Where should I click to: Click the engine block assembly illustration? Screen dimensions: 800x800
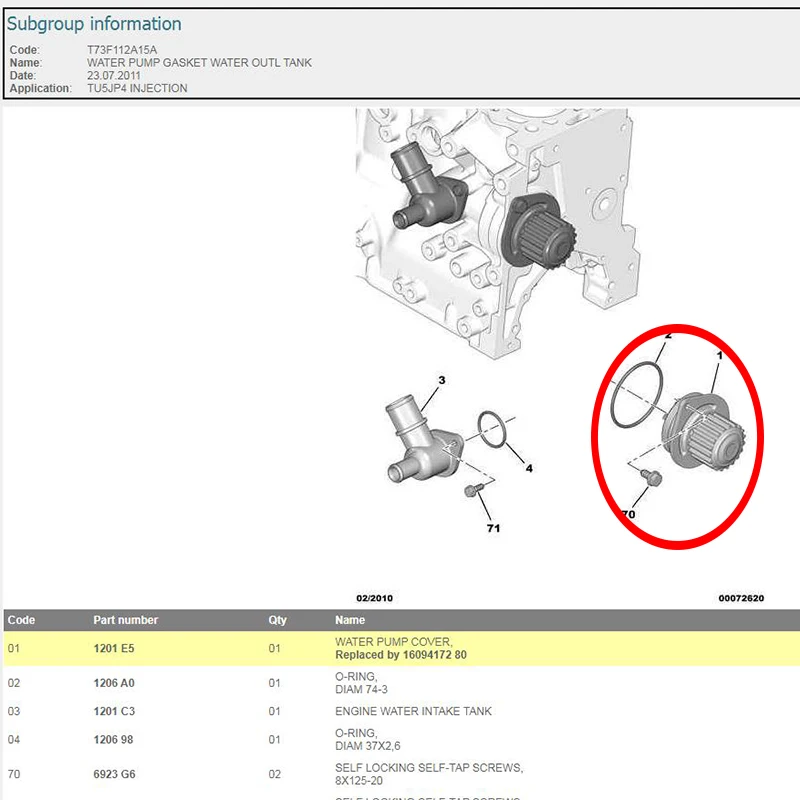pyautogui.click(x=498, y=232)
